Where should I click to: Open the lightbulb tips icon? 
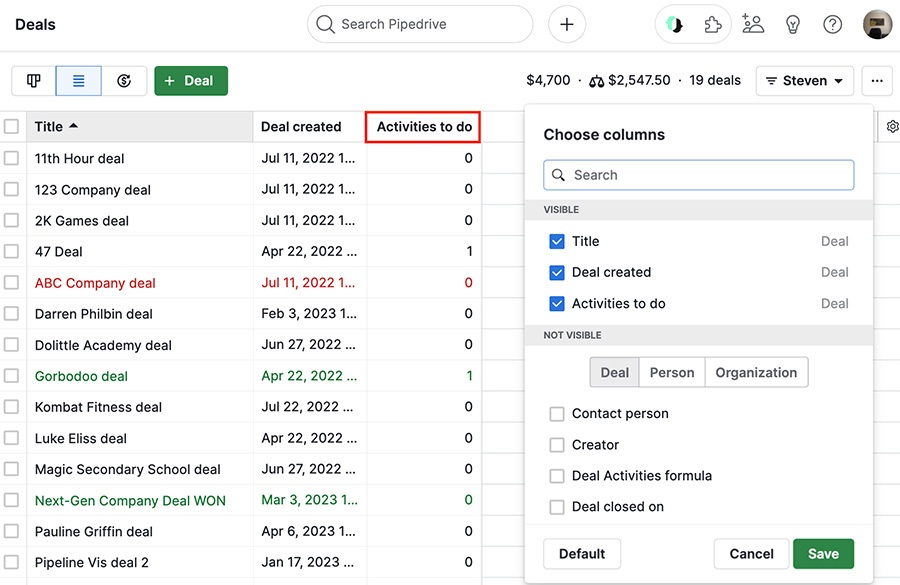793,24
